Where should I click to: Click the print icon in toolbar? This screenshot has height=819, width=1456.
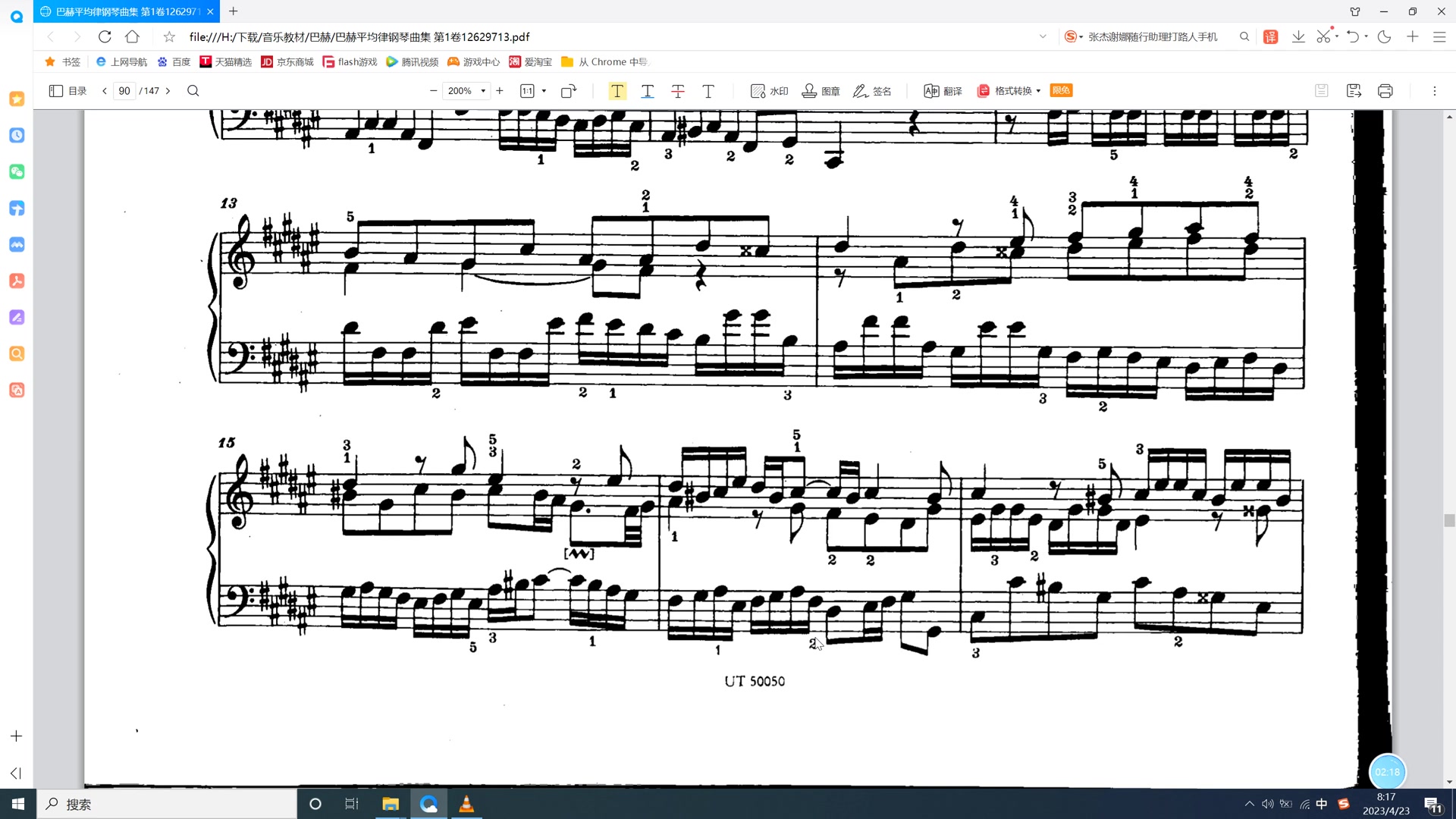pyautogui.click(x=1385, y=90)
